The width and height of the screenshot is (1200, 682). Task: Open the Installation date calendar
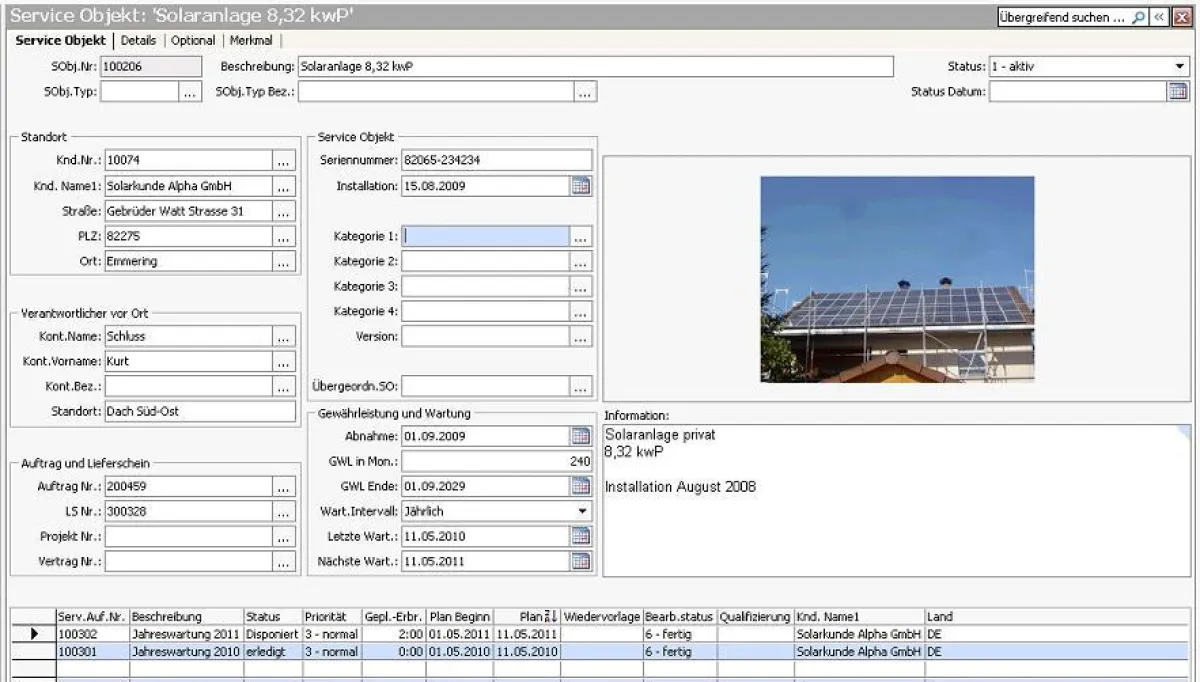[x=582, y=185]
